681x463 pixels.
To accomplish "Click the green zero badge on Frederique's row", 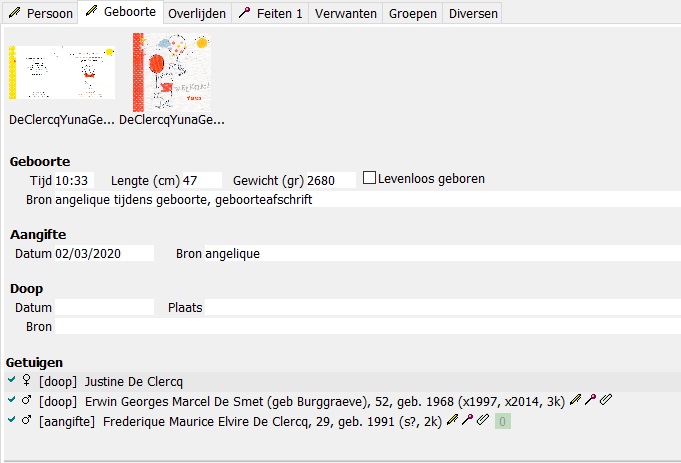I will [x=504, y=422].
